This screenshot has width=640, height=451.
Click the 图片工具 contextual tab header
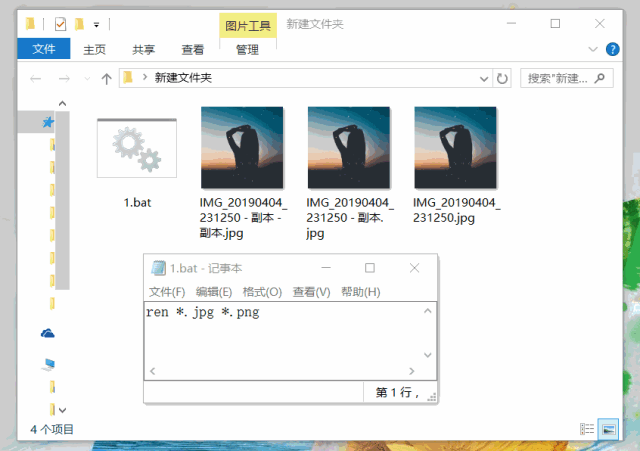(248, 26)
